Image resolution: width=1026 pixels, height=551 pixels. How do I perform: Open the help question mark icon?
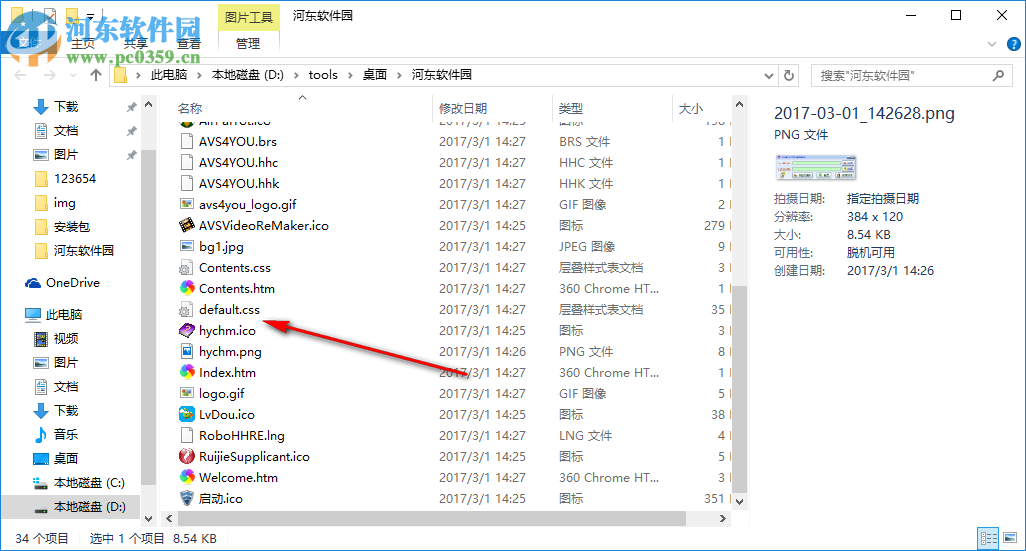pos(1014,44)
